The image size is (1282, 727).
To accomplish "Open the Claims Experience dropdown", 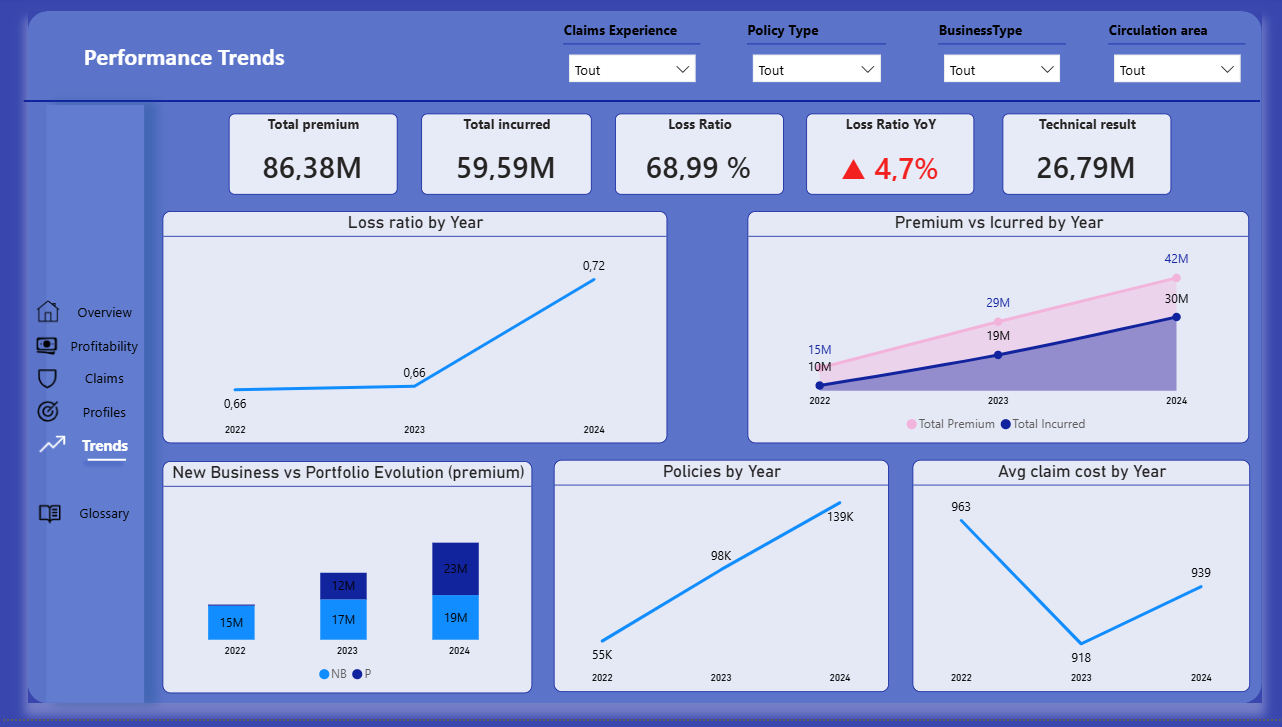I will 632,70.
